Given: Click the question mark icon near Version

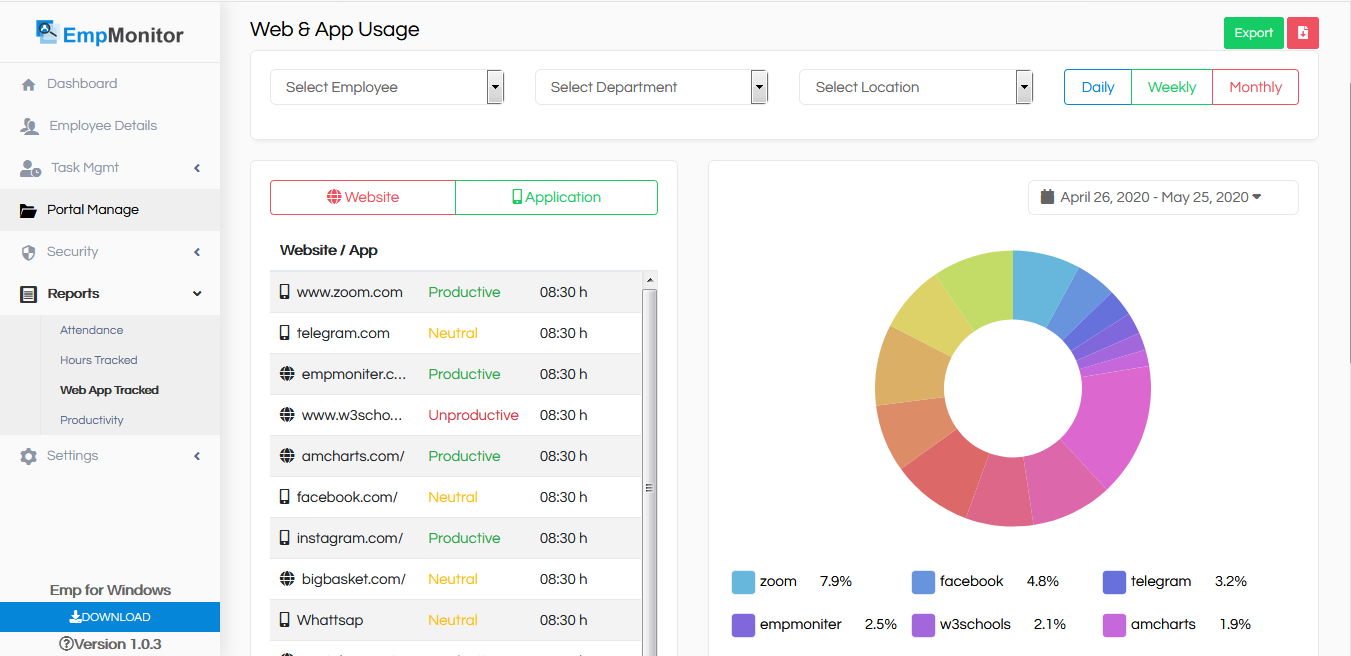Looking at the screenshot, I should (66, 644).
